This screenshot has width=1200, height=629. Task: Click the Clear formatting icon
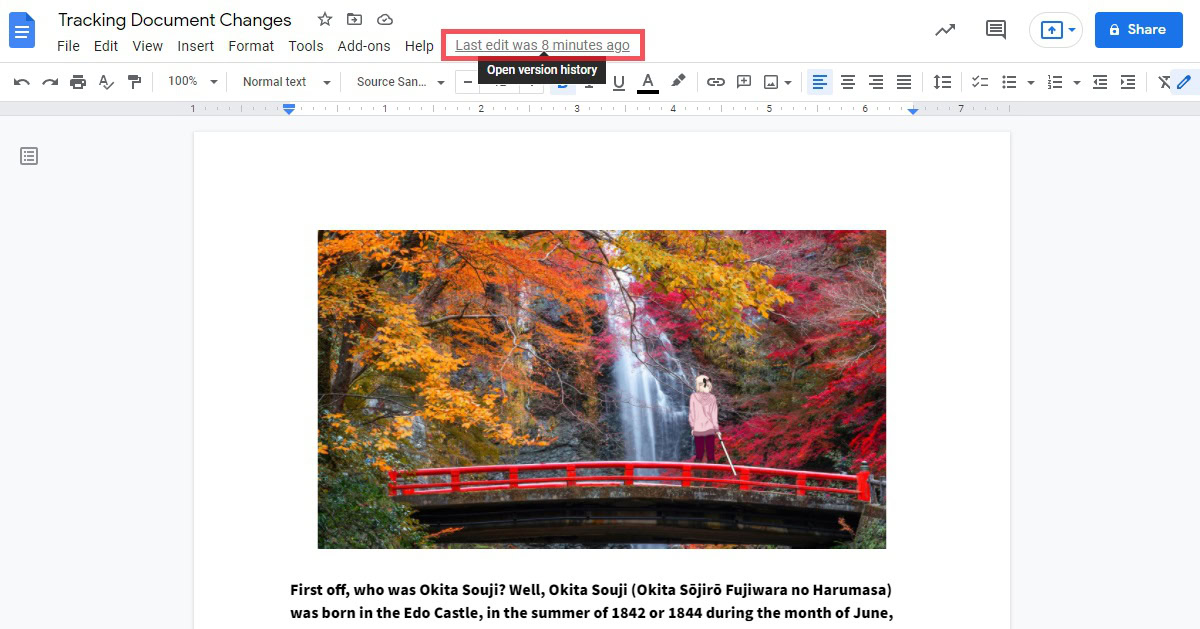click(1163, 82)
